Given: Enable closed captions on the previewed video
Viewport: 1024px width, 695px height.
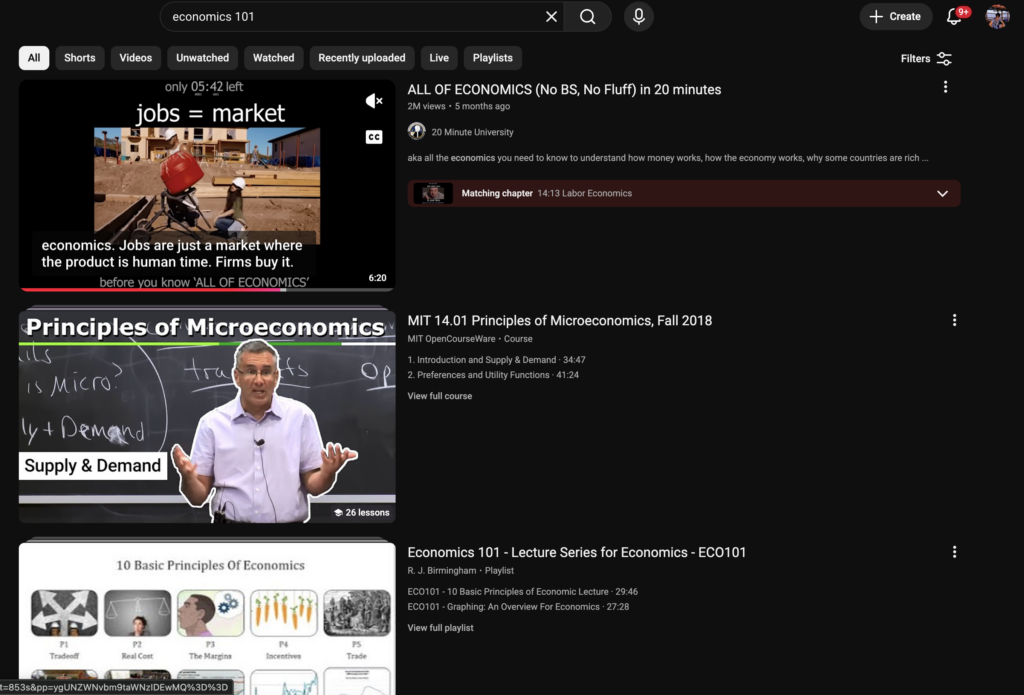Looking at the screenshot, I should [x=374, y=137].
